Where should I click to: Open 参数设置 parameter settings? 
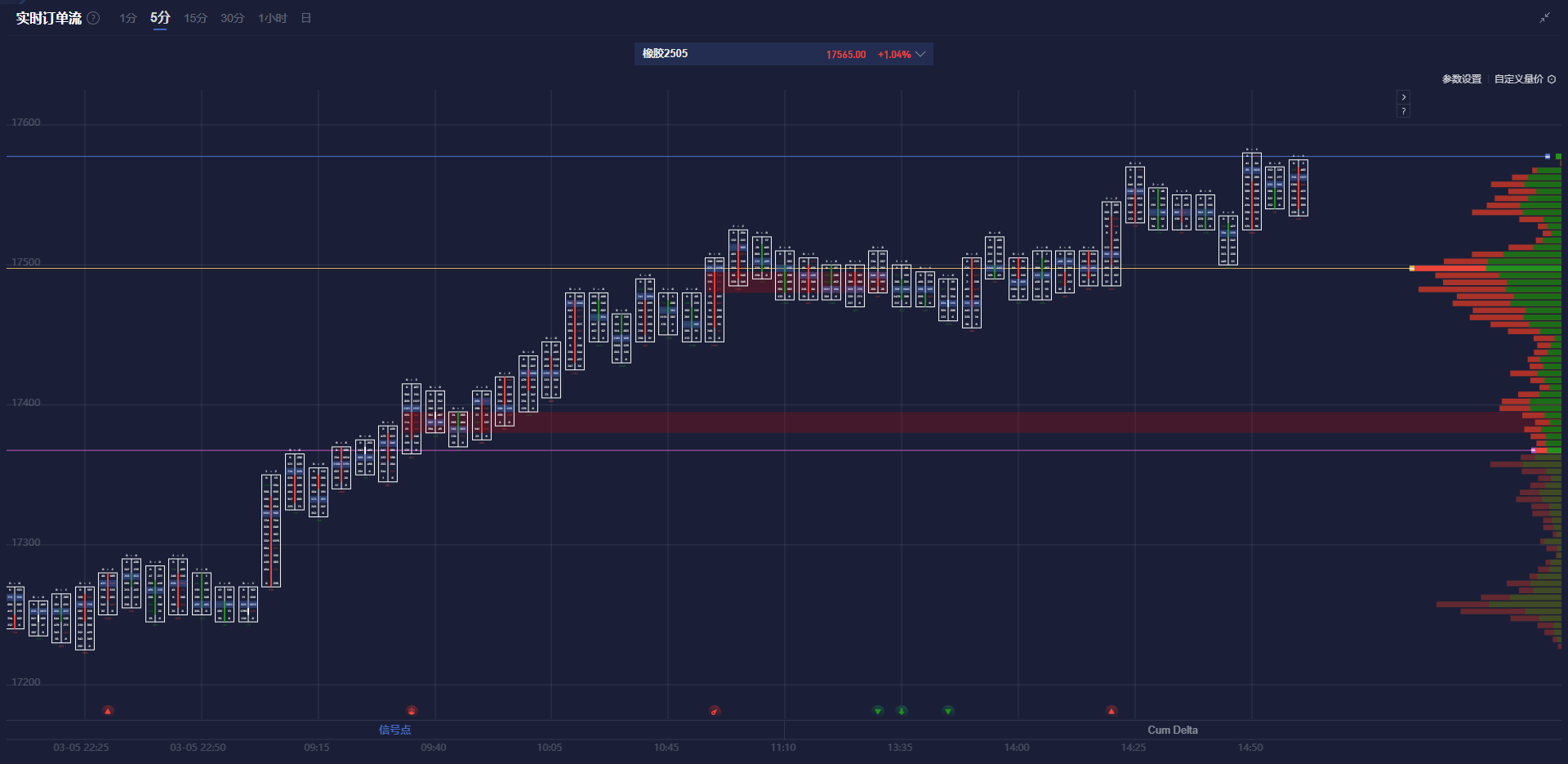point(1461,79)
